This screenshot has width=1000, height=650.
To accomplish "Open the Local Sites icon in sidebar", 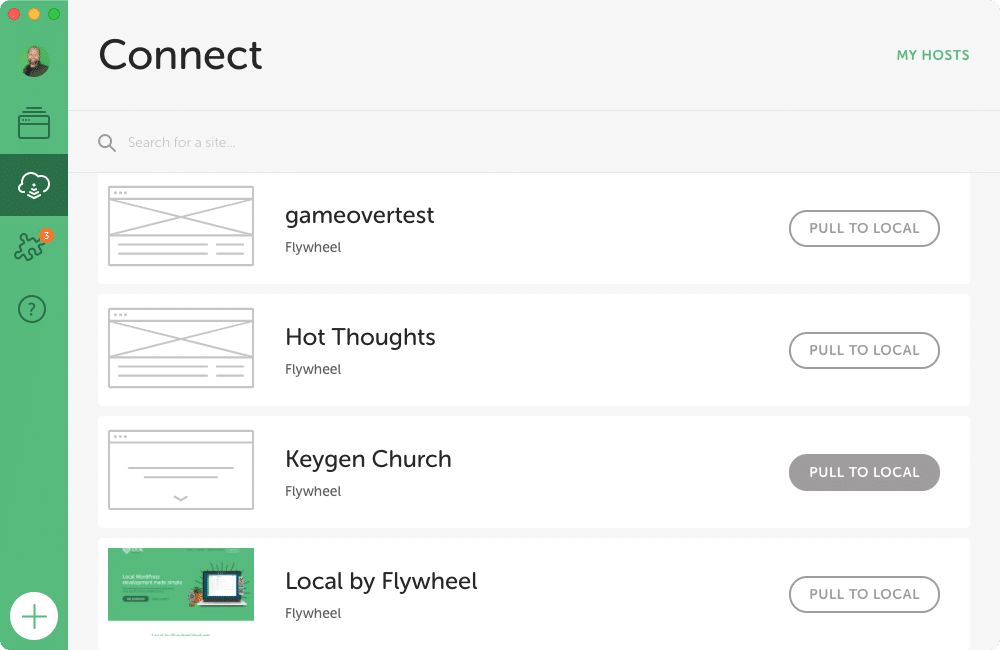I will [x=34, y=123].
